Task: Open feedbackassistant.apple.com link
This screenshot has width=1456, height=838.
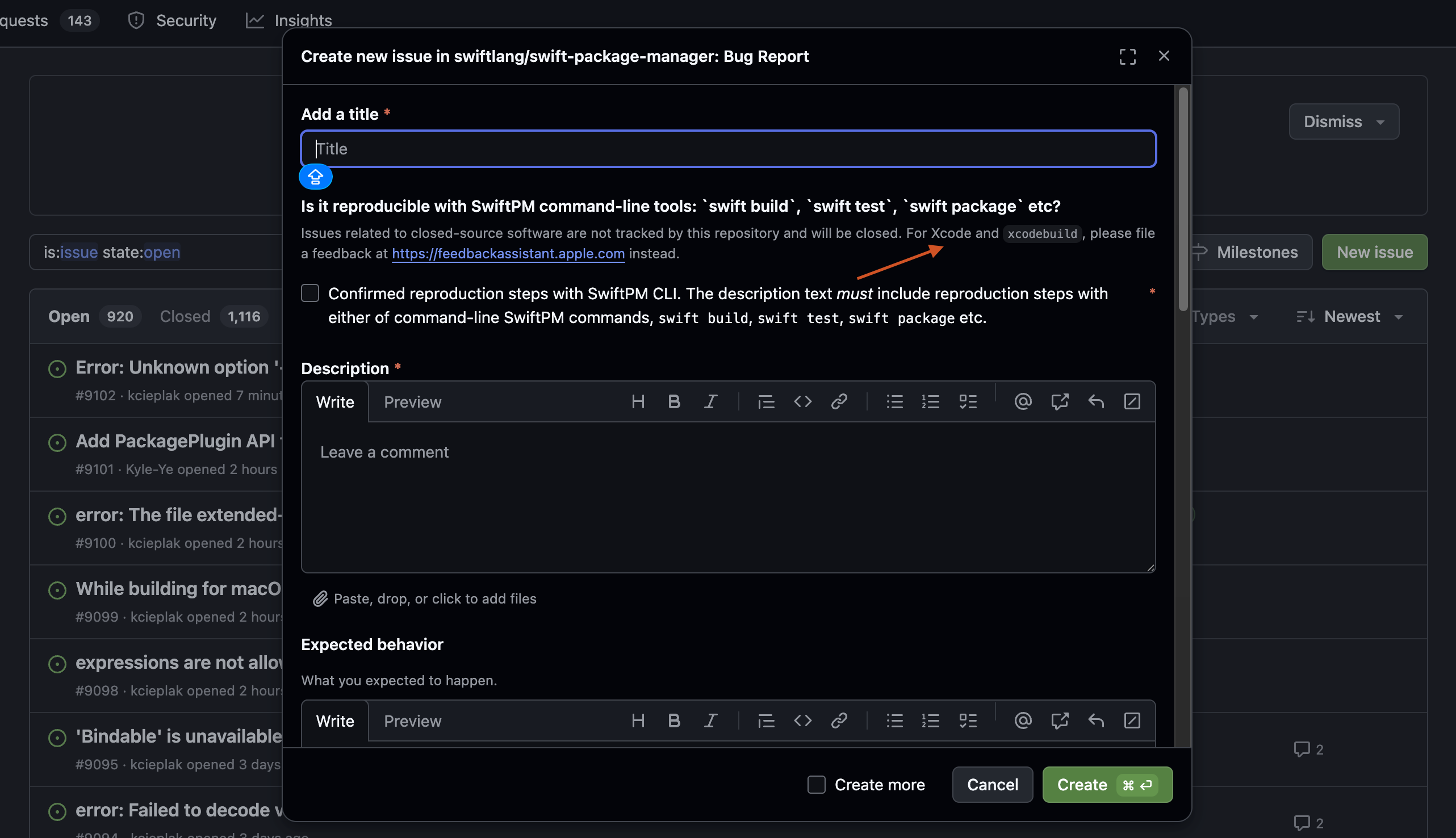Action: click(x=508, y=254)
